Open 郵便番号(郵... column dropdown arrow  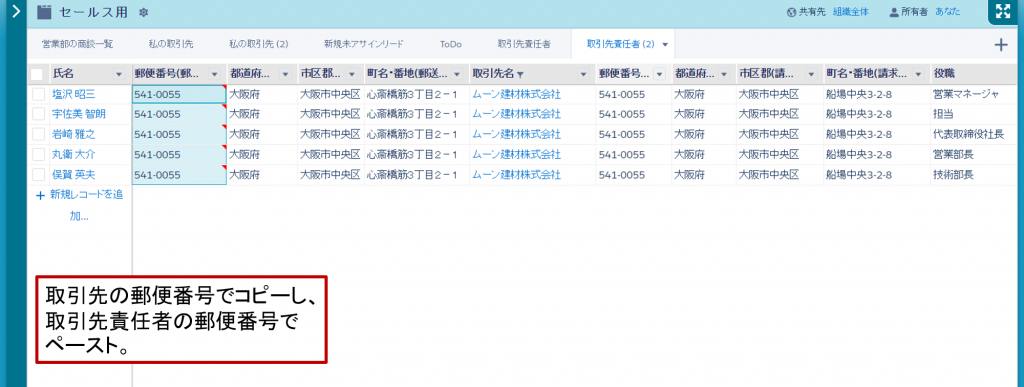(214, 74)
